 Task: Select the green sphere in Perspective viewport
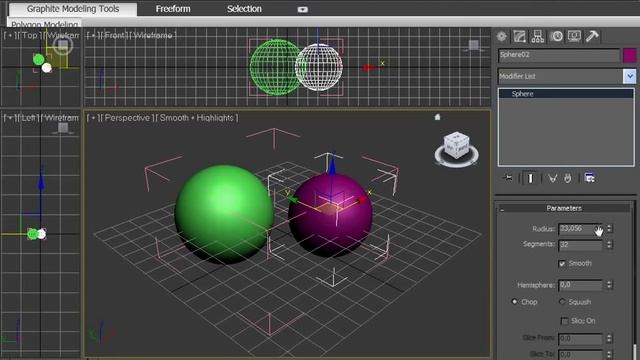[224, 213]
